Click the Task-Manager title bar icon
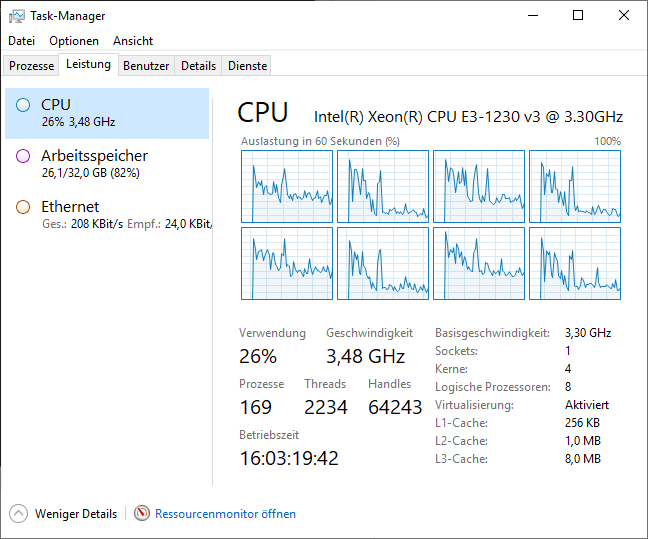 pyautogui.click(x=17, y=16)
